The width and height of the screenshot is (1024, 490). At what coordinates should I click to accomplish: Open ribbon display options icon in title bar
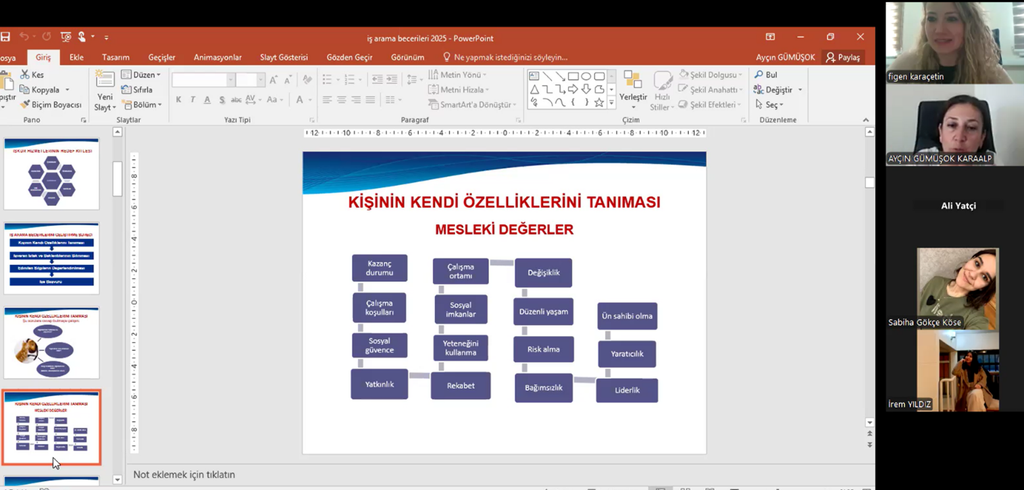[770, 37]
